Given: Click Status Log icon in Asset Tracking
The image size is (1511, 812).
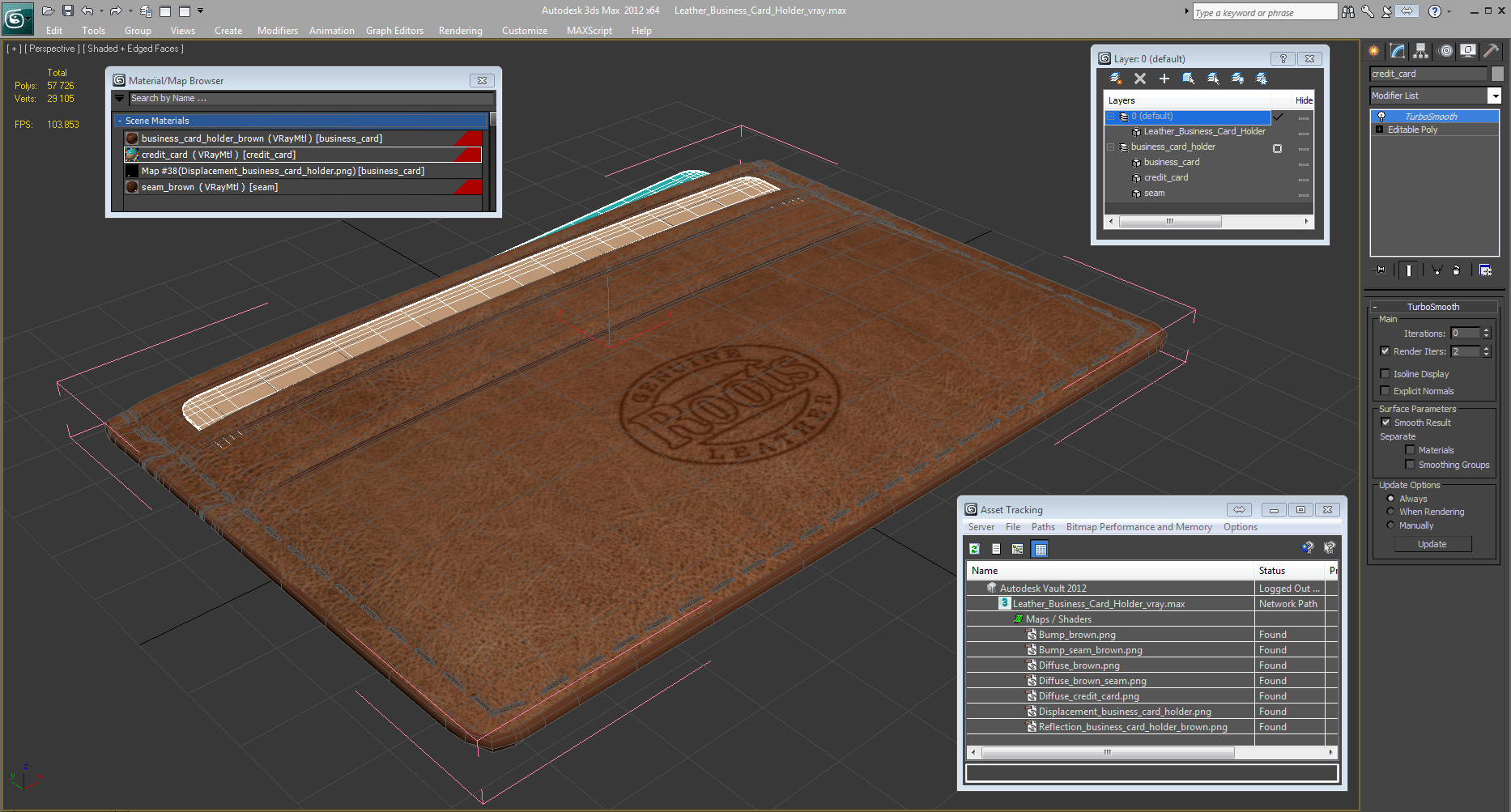Looking at the screenshot, I should (997, 549).
